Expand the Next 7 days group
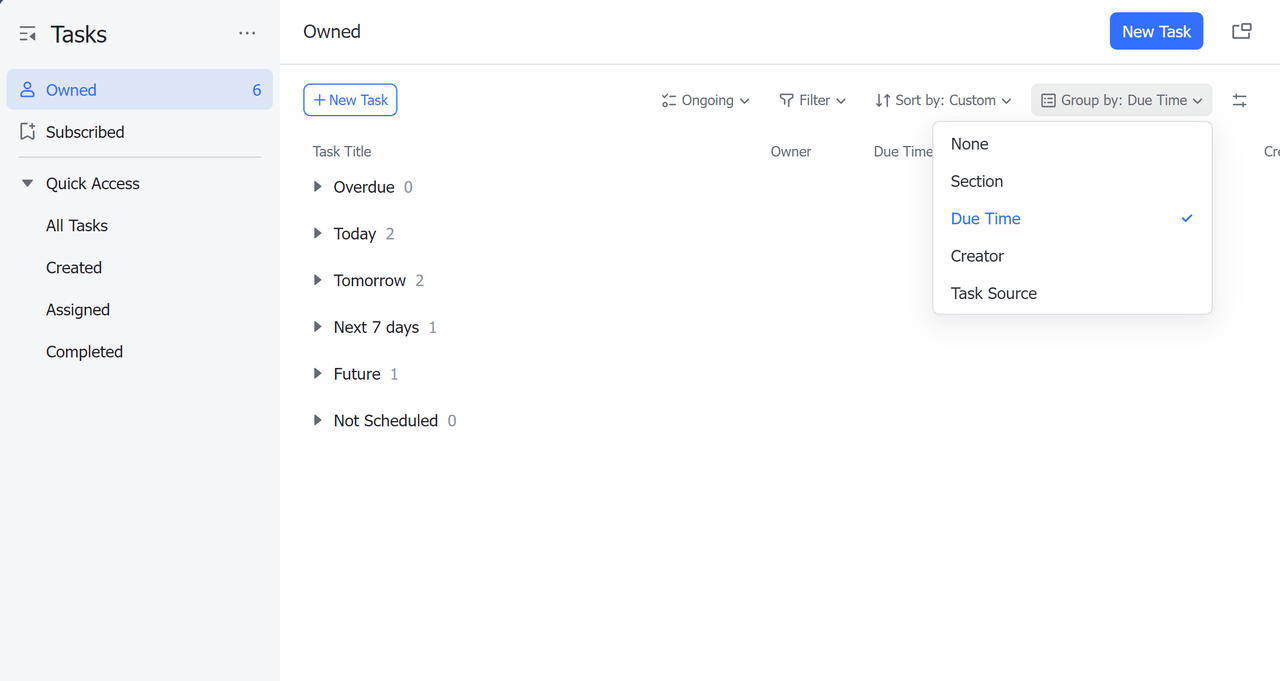Viewport: 1280px width, 681px height. [318, 327]
